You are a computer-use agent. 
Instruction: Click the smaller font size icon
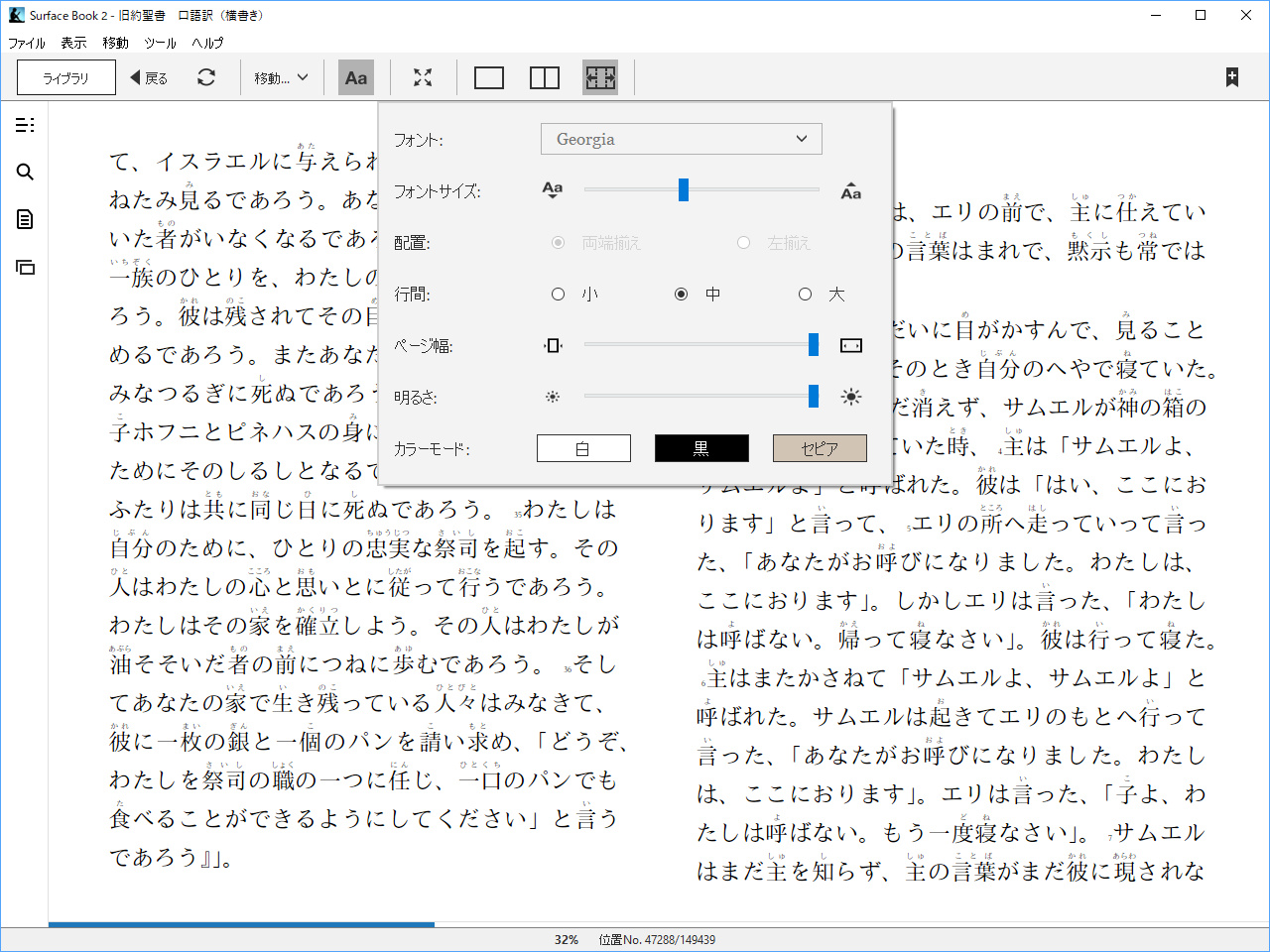click(553, 189)
